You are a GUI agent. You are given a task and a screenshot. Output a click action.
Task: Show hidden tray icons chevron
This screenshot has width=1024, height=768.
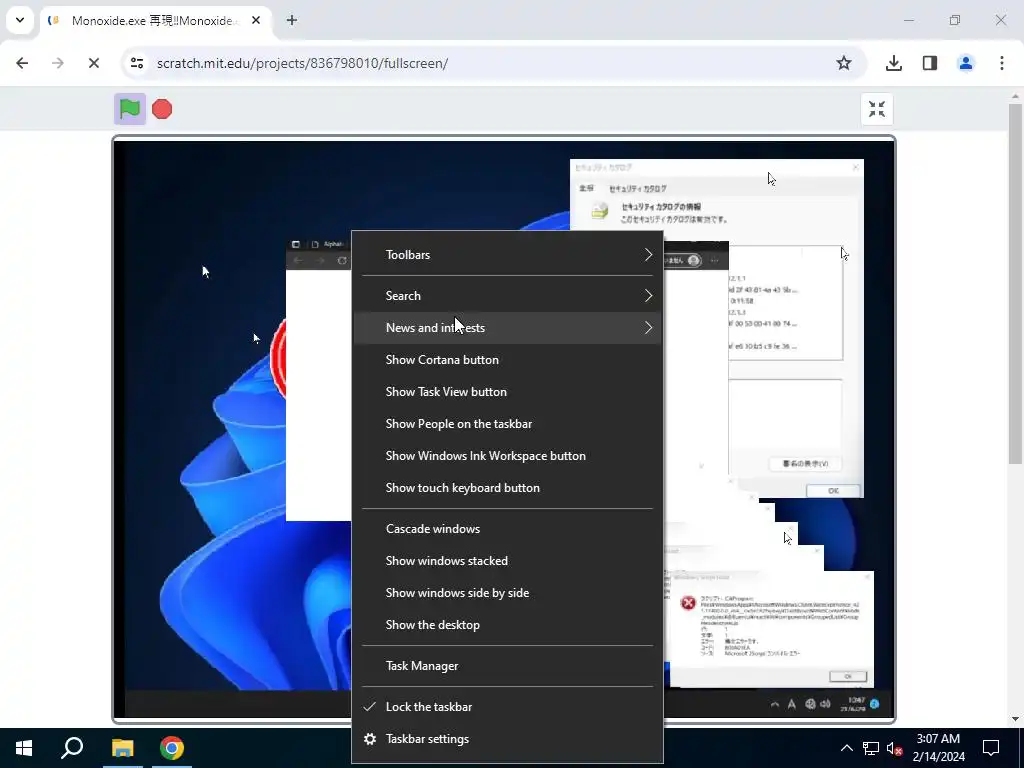846,748
